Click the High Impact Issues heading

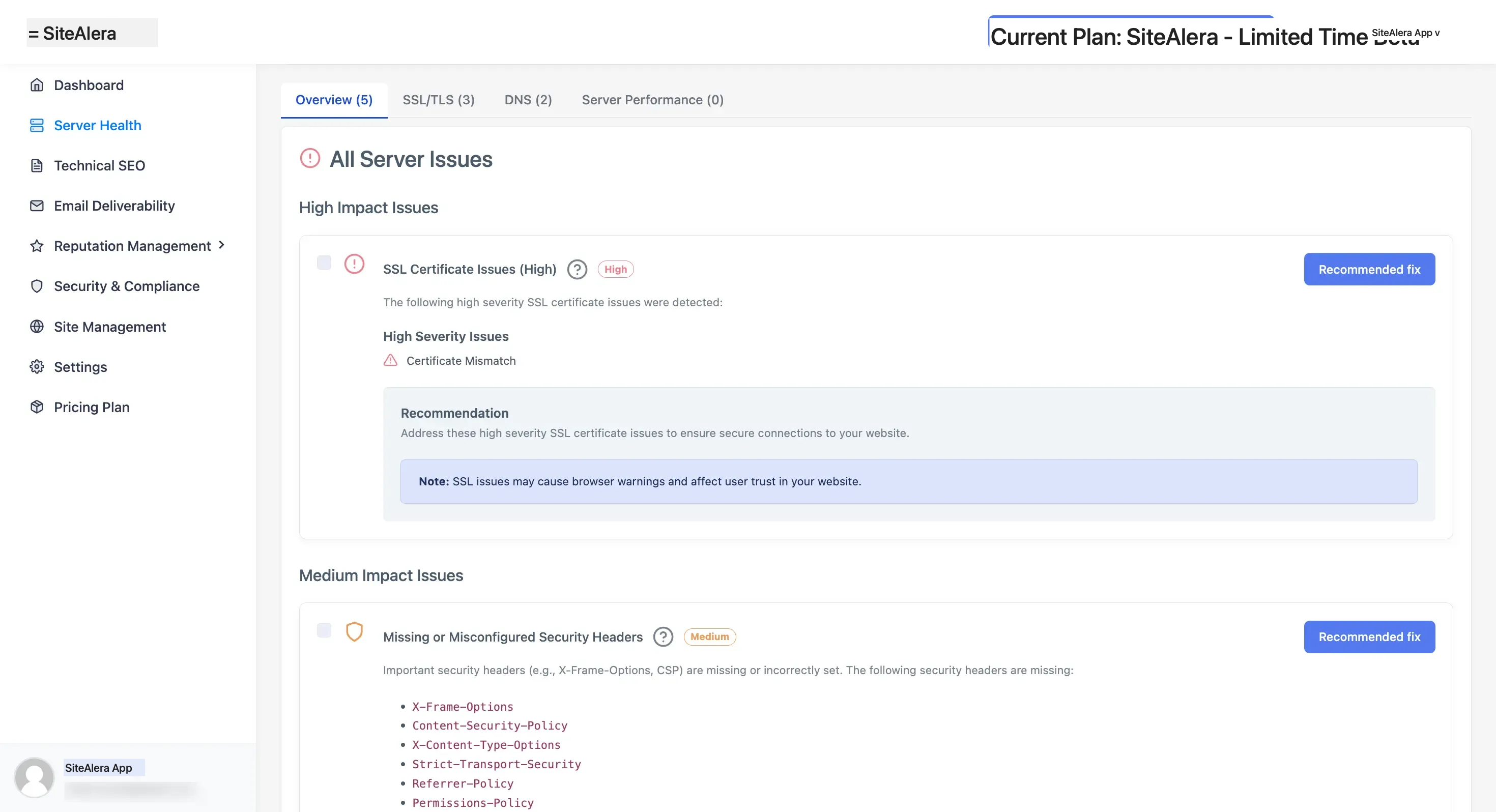tap(369, 208)
